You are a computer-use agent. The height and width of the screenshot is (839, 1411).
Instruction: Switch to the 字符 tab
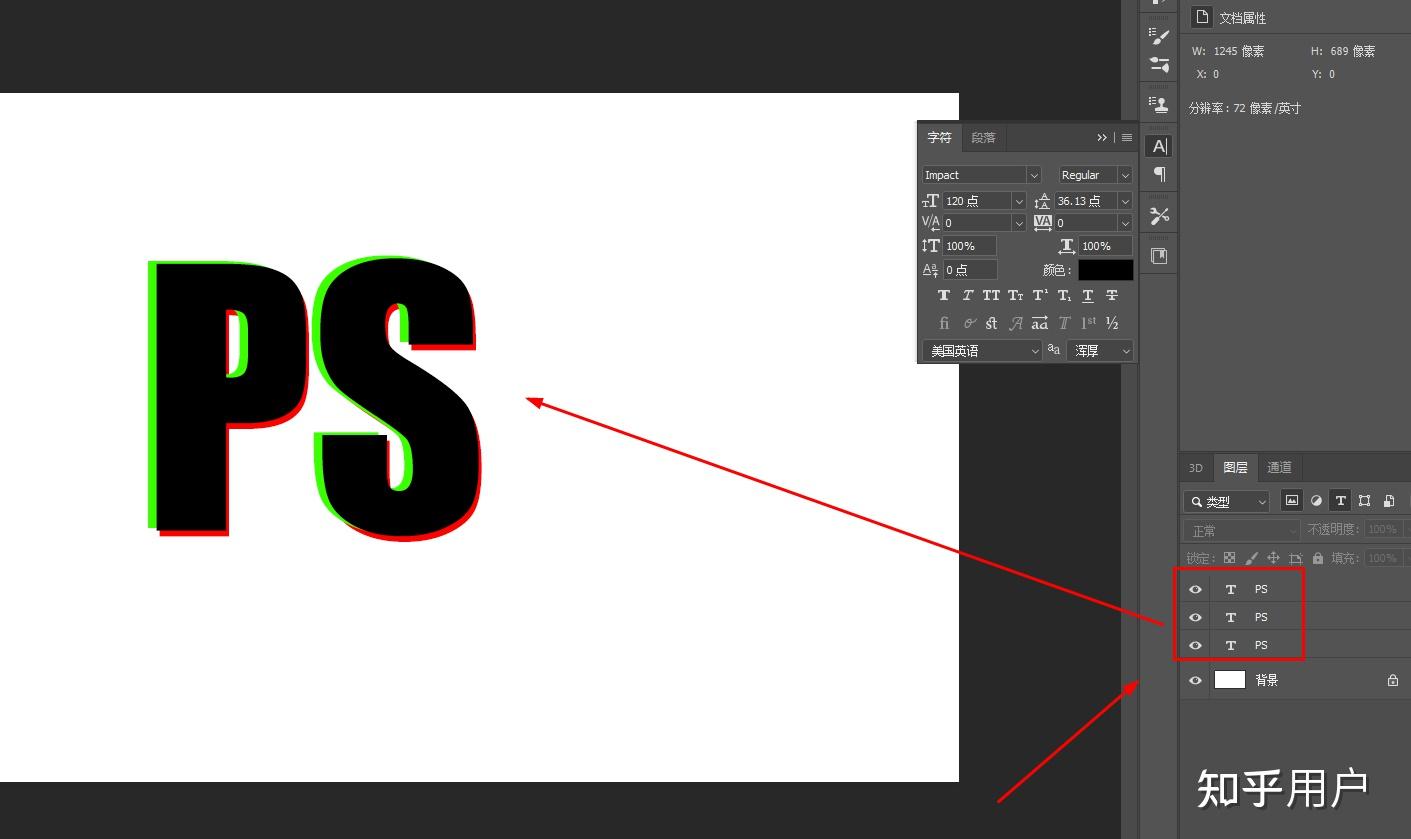[x=939, y=138]
